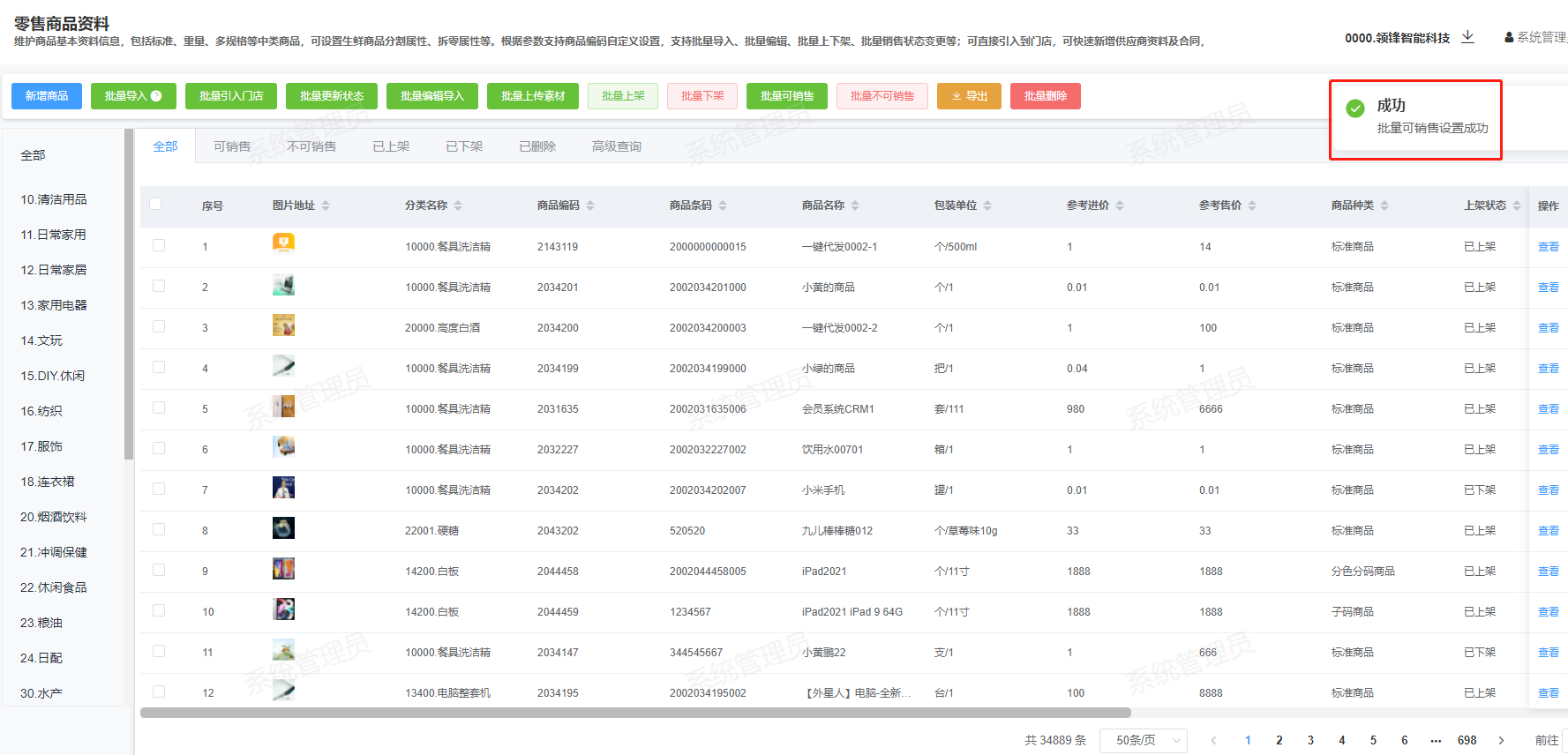Check the checkbox for row 1
The image size is (1568, 755).
point(159,246)
